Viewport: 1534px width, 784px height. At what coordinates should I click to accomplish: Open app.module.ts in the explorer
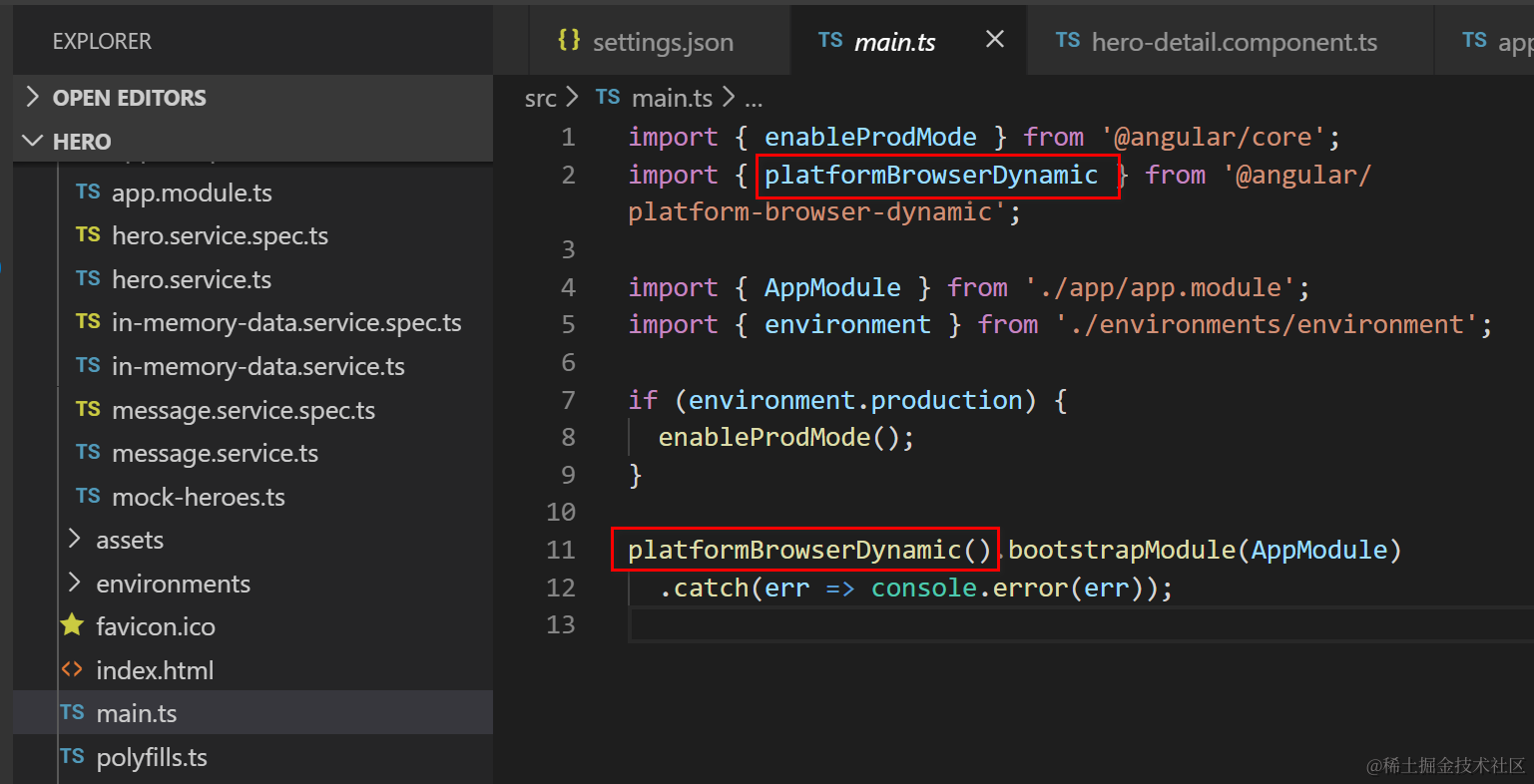192,193
